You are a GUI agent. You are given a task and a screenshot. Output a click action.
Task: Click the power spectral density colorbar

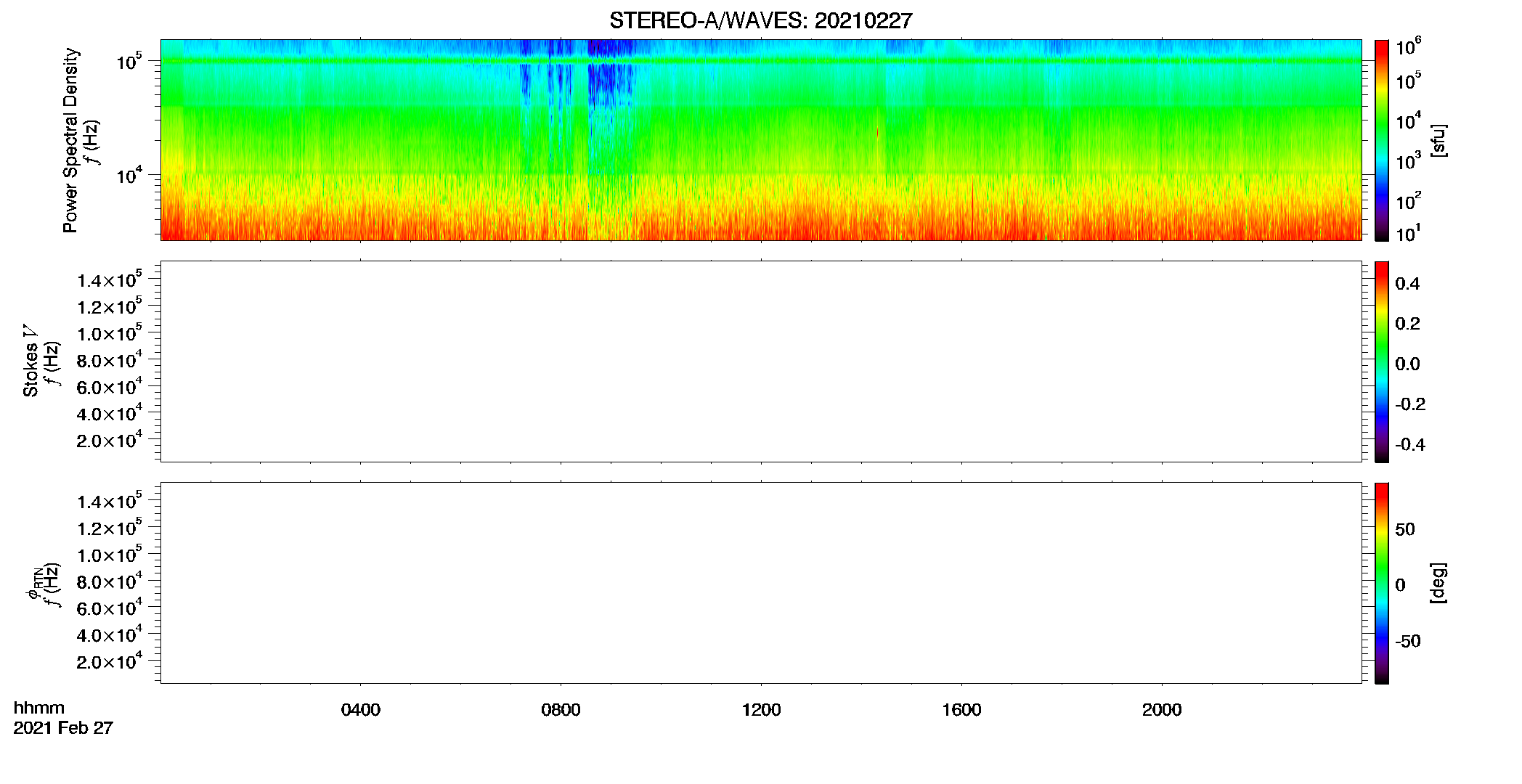coord(1382,140)
